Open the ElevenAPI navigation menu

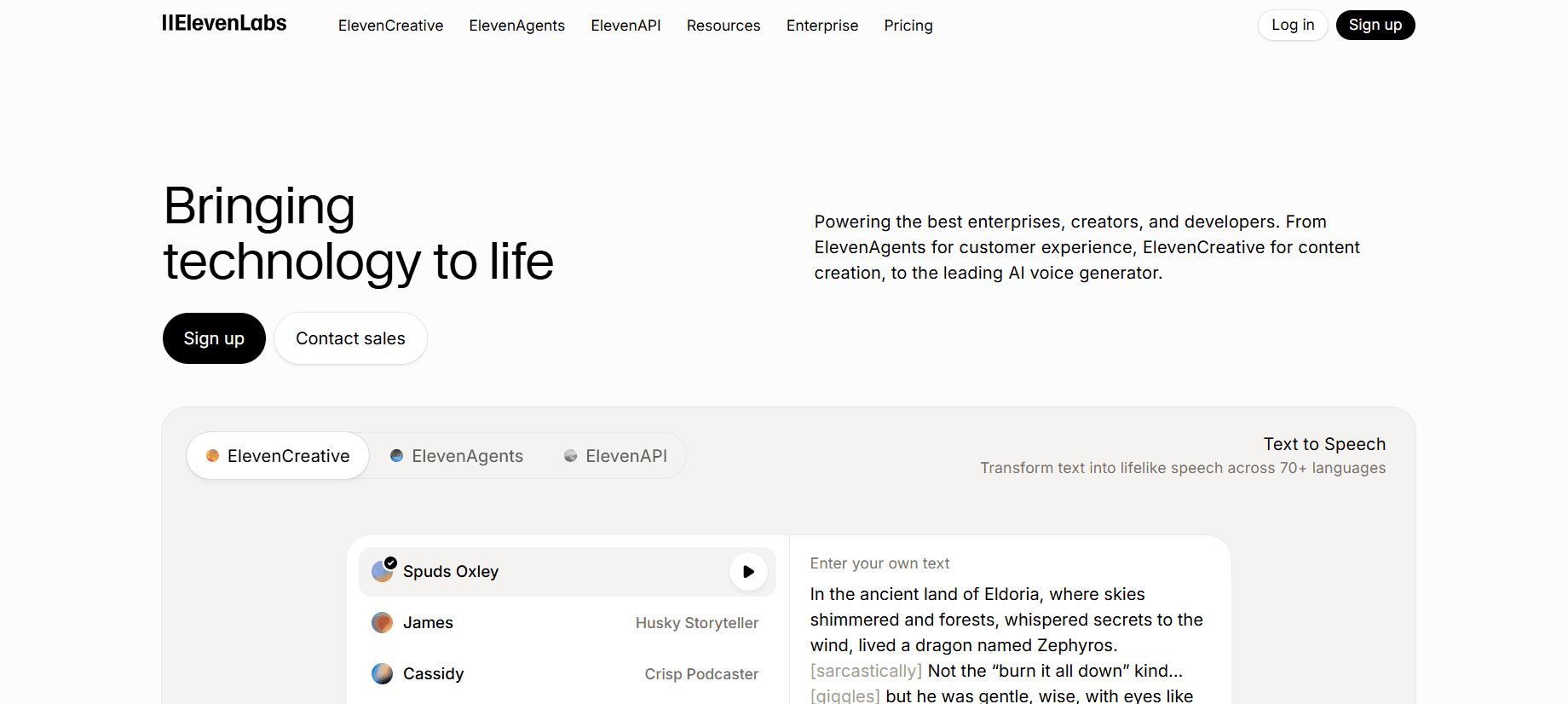625,26
